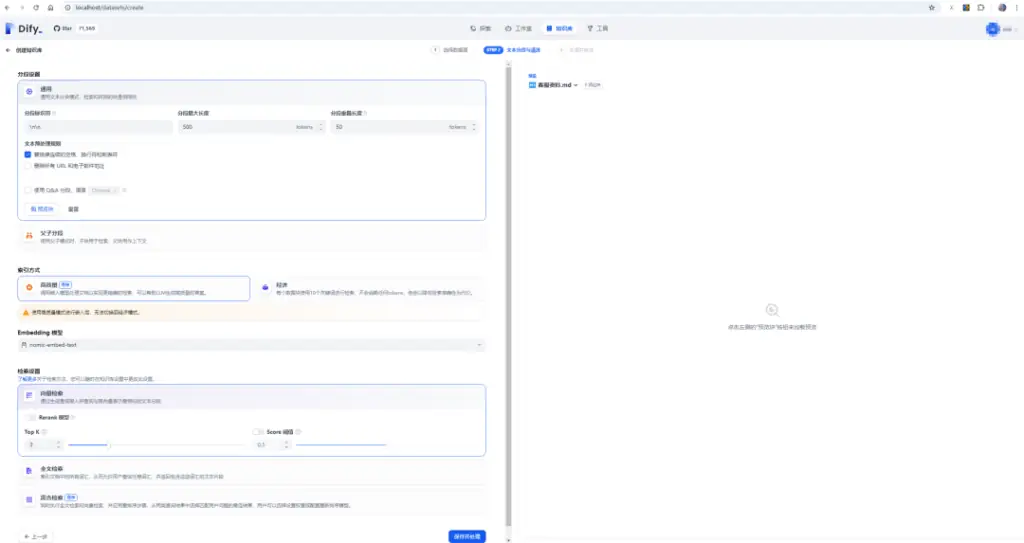Uncheck the replace consecutive spaces checkbox

(28, 155)
